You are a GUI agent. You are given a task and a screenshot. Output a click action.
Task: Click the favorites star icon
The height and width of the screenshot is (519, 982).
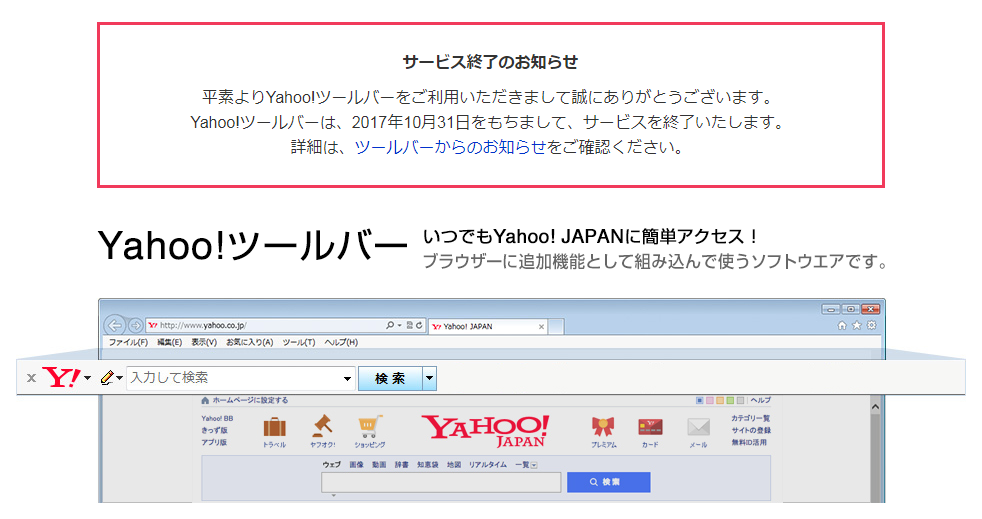tap(857, 326)
